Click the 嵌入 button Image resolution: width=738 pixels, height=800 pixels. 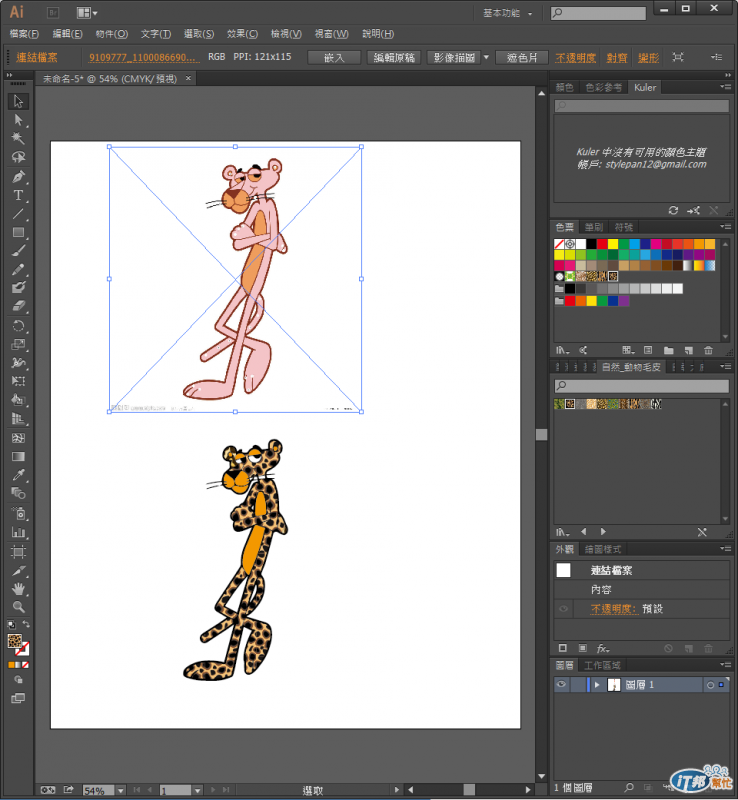(x=334, y=58)
